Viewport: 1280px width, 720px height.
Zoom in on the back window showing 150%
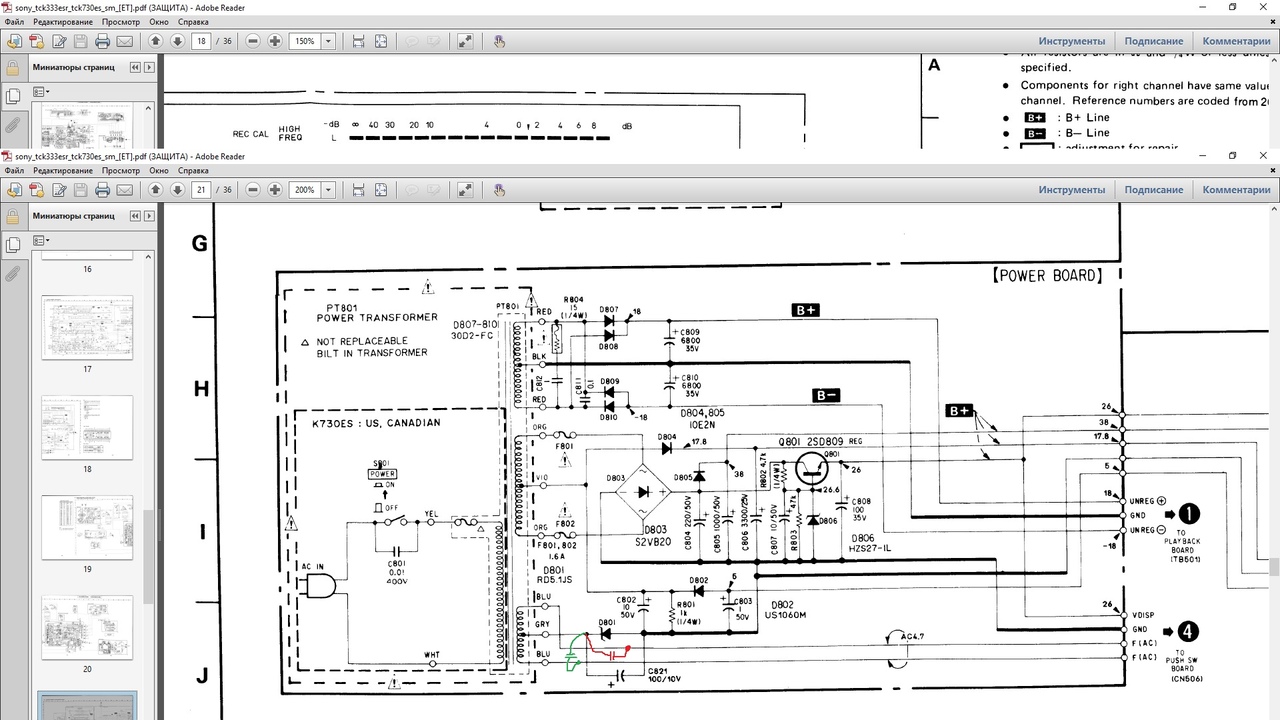pyautogui.click(x=274, y=41)
